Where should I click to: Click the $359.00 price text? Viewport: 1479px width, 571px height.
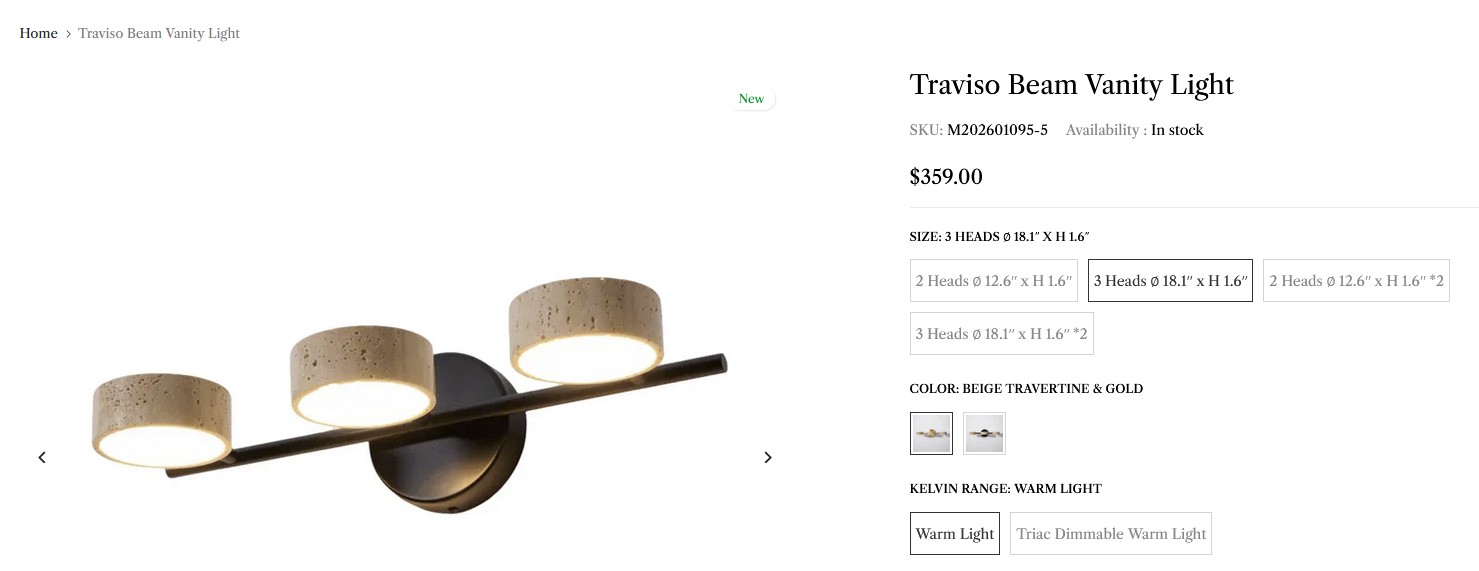[946, 177]
